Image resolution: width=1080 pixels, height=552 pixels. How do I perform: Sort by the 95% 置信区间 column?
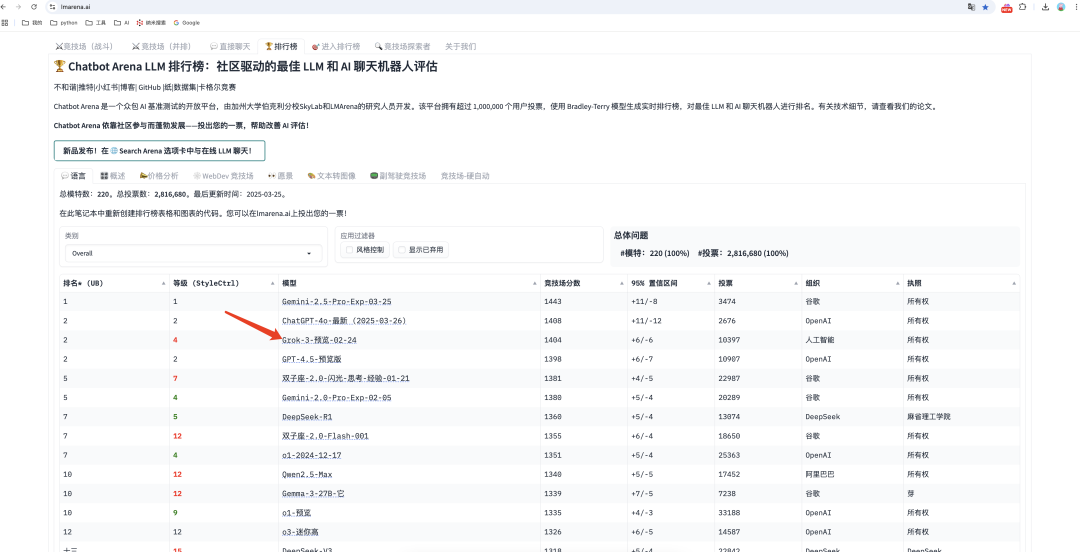(x=670, y=283)
